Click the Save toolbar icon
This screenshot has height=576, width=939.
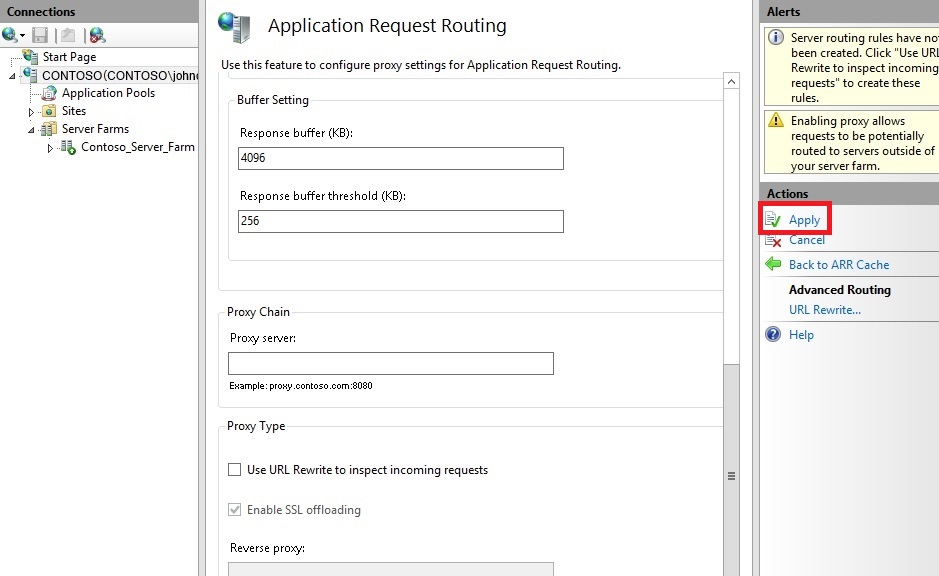pos(38,33)
